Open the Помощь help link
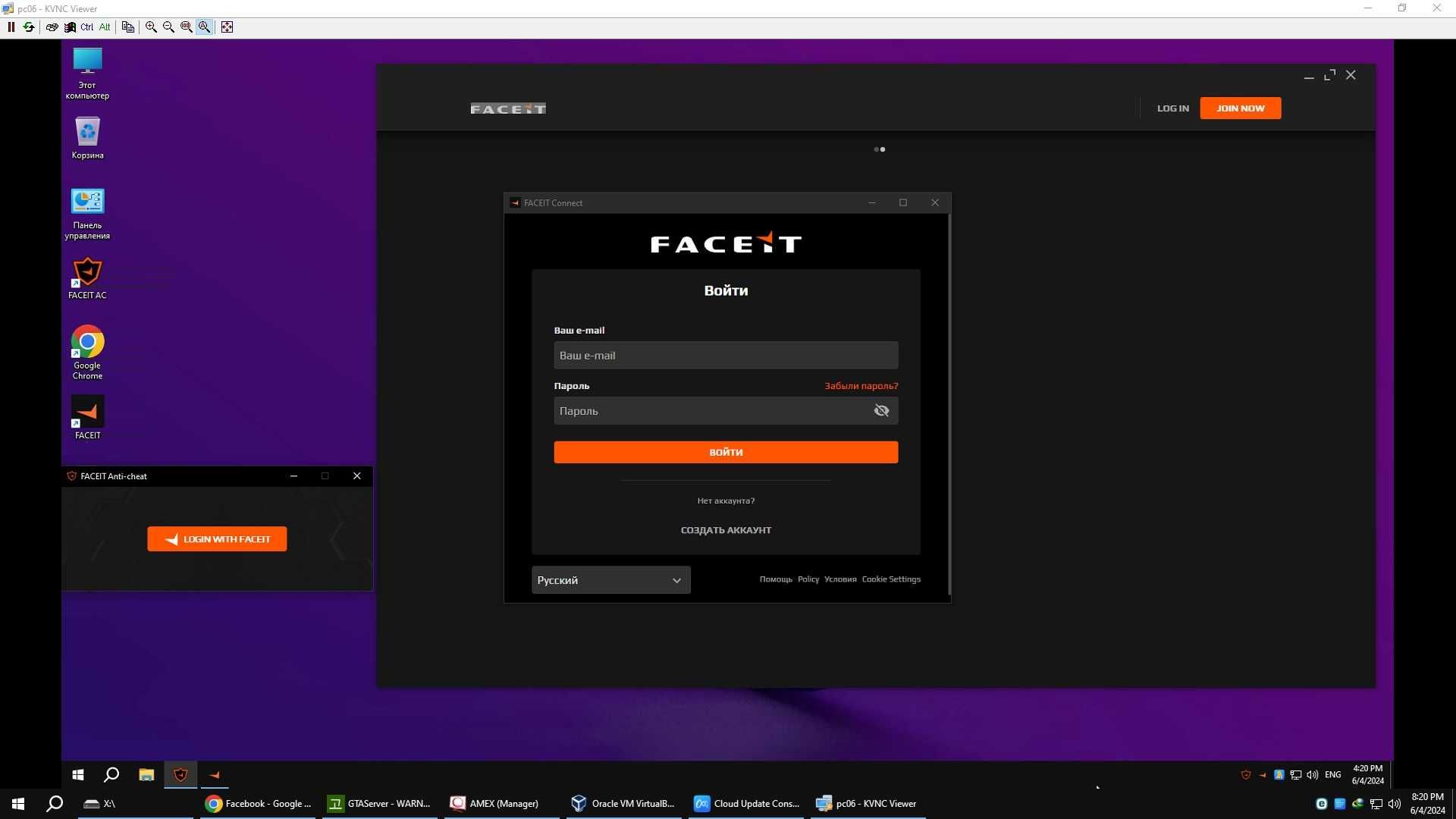The width and height of the screenshot is (1456, 819). click(776, 579)
